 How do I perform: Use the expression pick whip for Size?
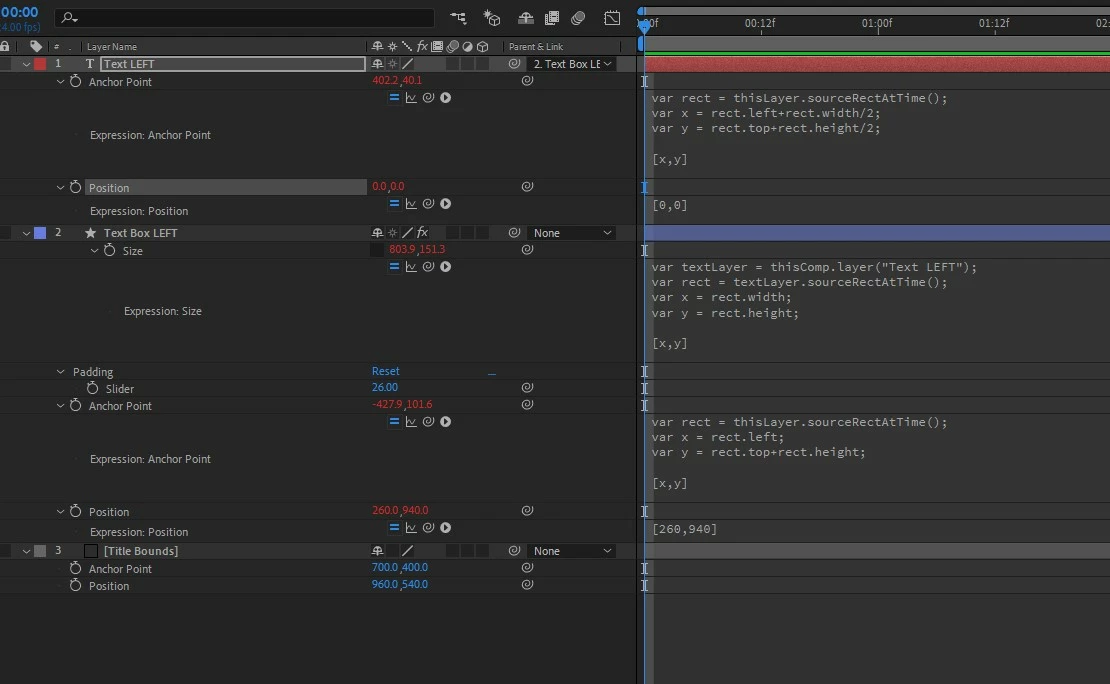pos(428,267)
